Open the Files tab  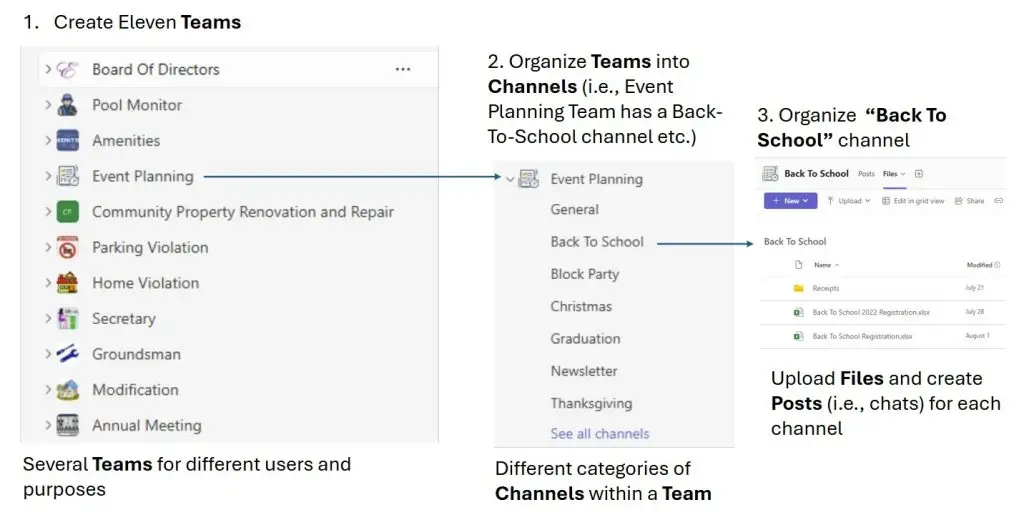point(894,174)
